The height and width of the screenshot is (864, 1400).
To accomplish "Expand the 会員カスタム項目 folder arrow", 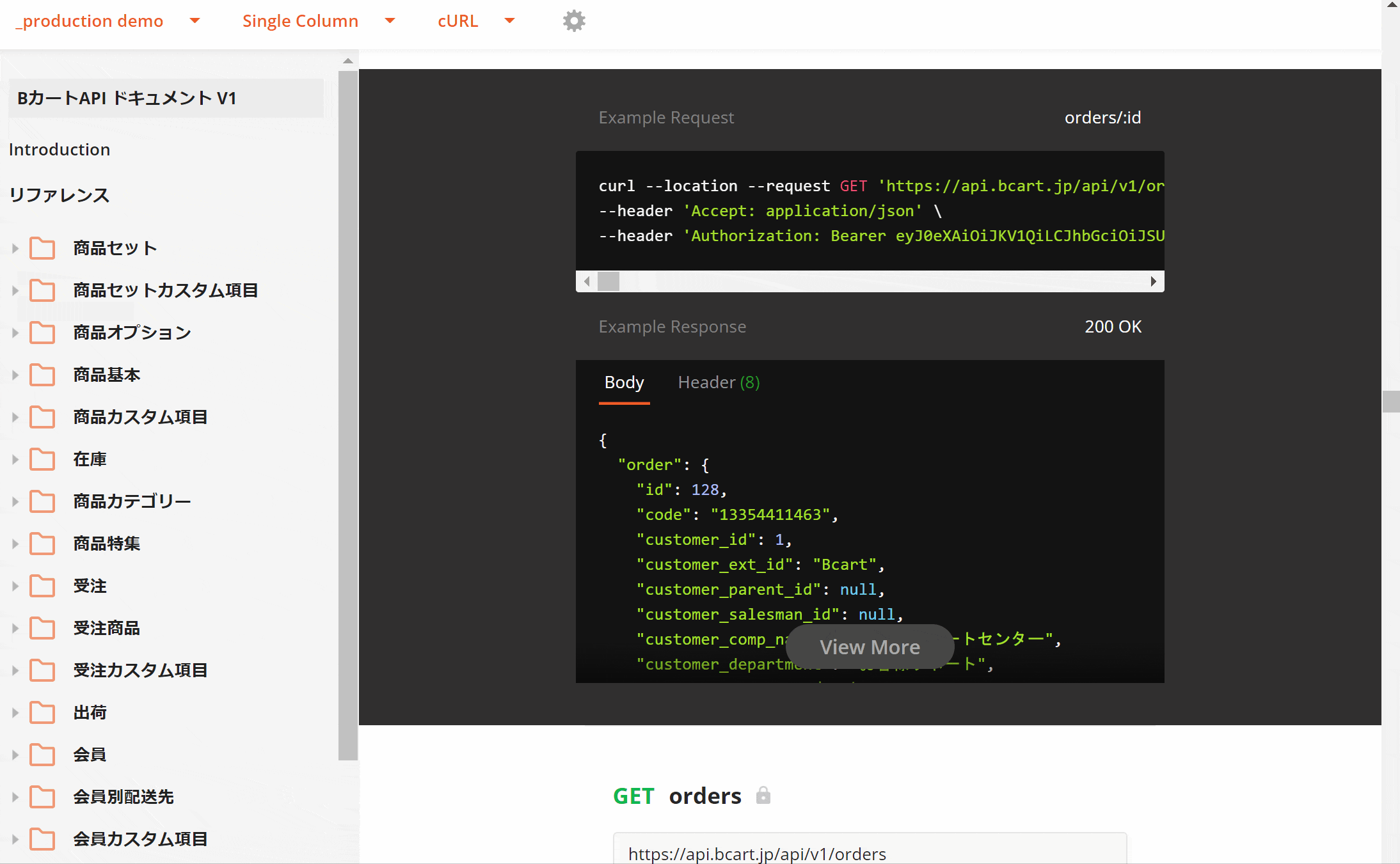I will 15,839.
